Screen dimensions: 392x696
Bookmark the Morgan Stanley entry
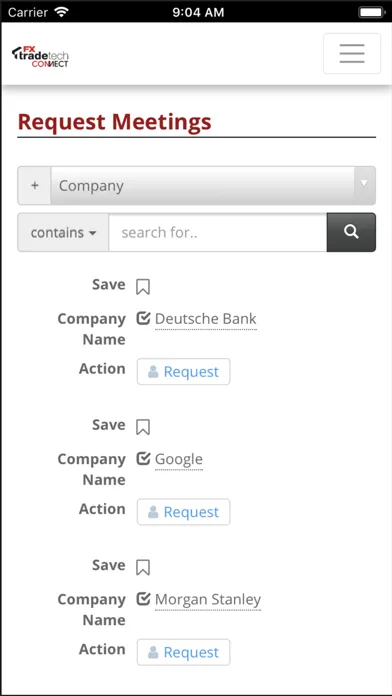[143, 567]
